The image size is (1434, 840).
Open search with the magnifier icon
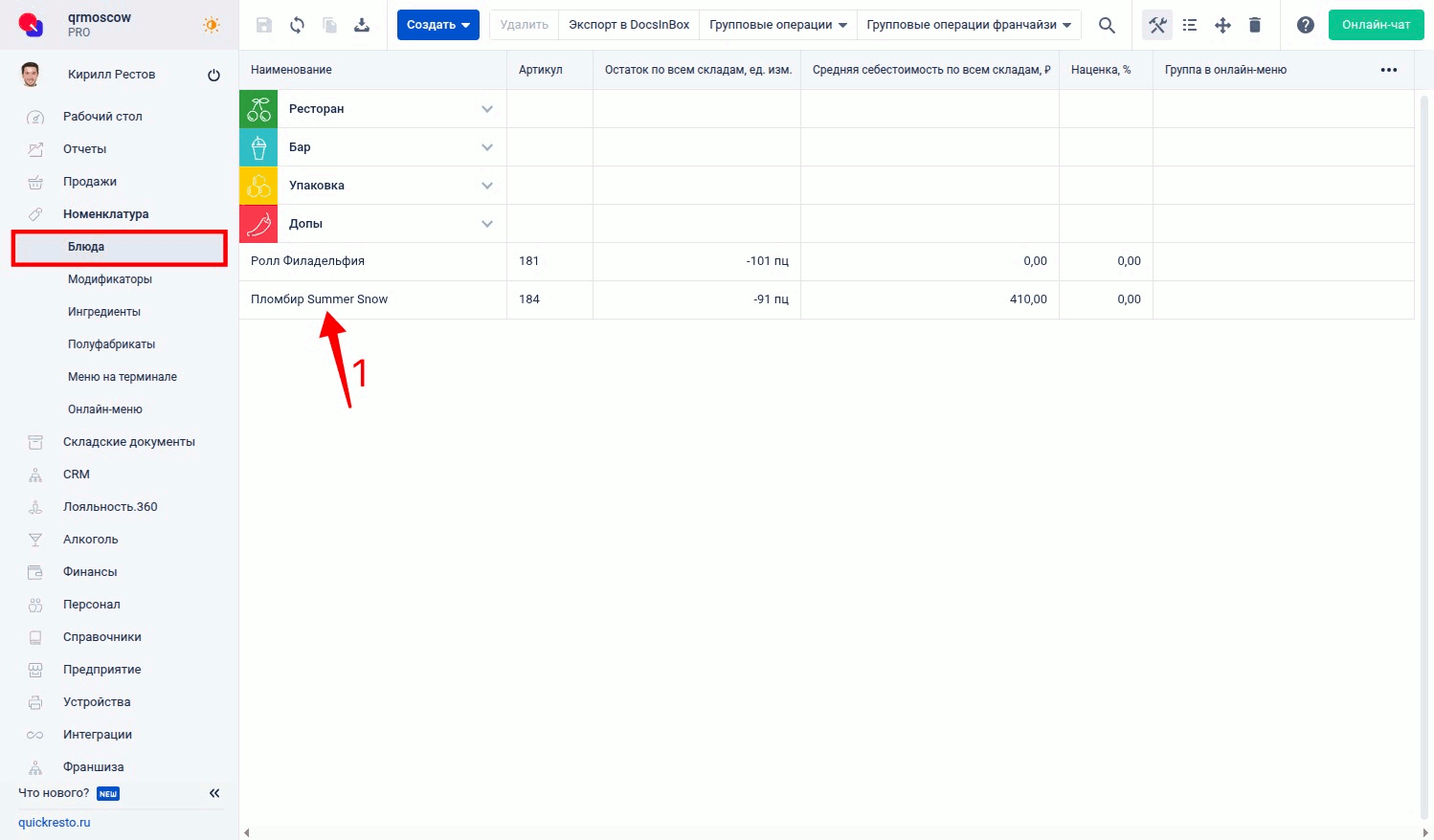1107,25
